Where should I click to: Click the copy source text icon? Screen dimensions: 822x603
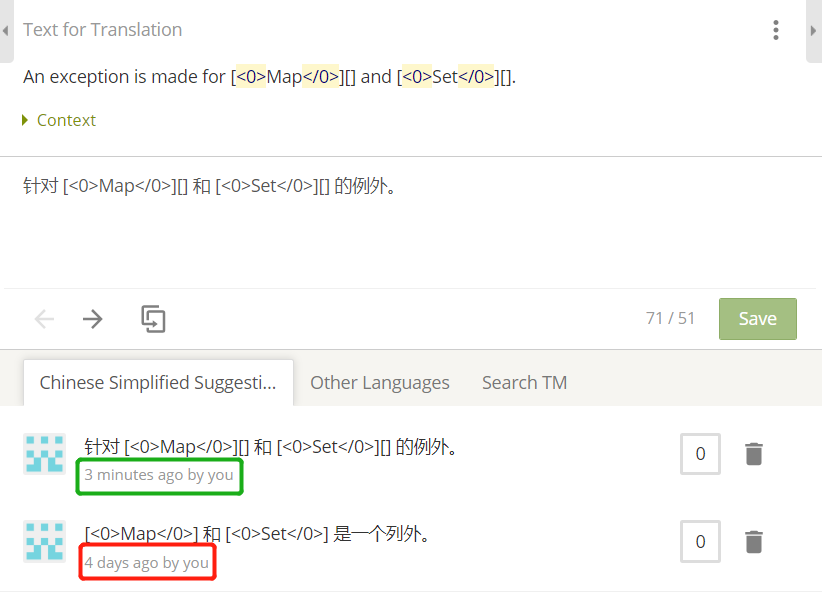click(x=153, y=319)
